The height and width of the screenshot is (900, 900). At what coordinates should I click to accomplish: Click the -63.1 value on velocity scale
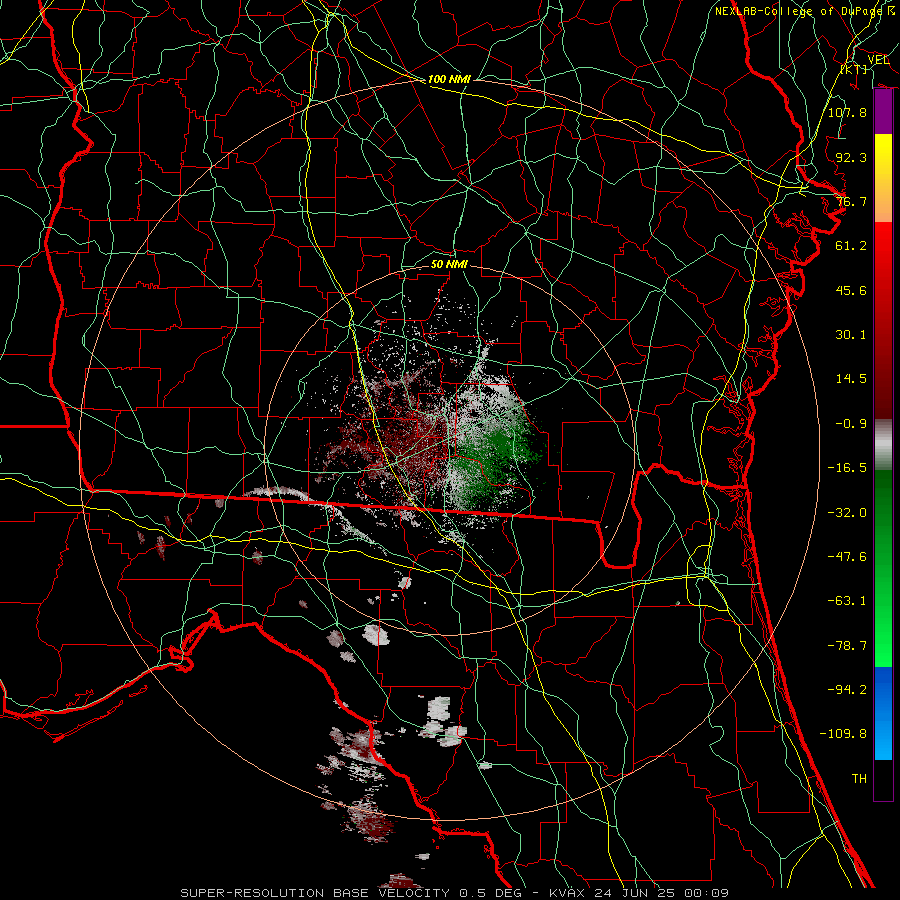coord(847,601)
